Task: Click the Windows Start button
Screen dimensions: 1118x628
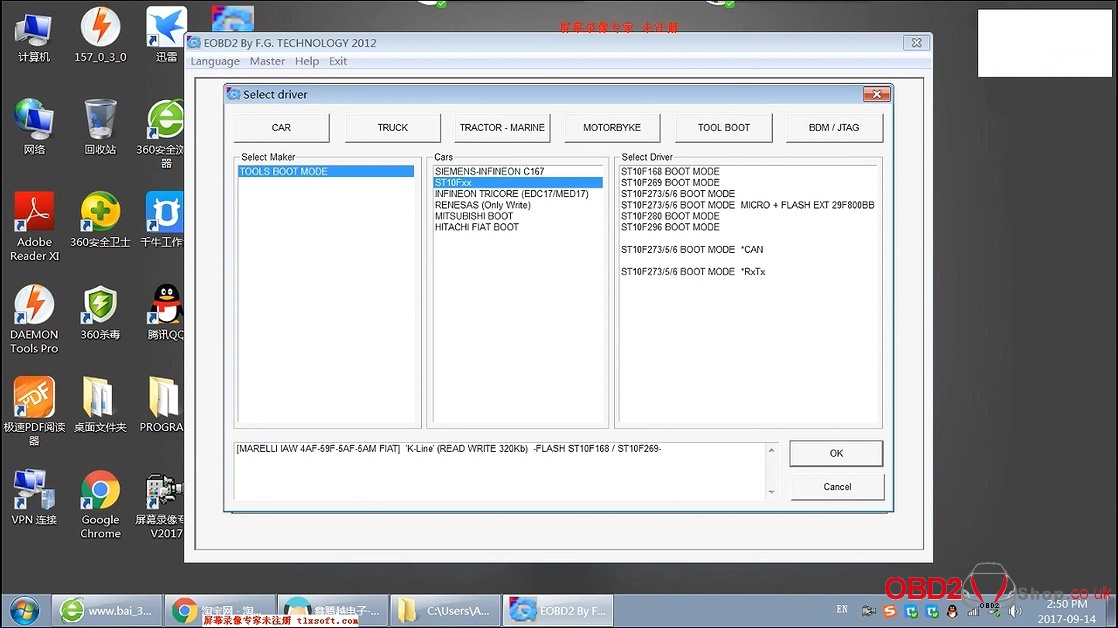Action: coord(22,610)
